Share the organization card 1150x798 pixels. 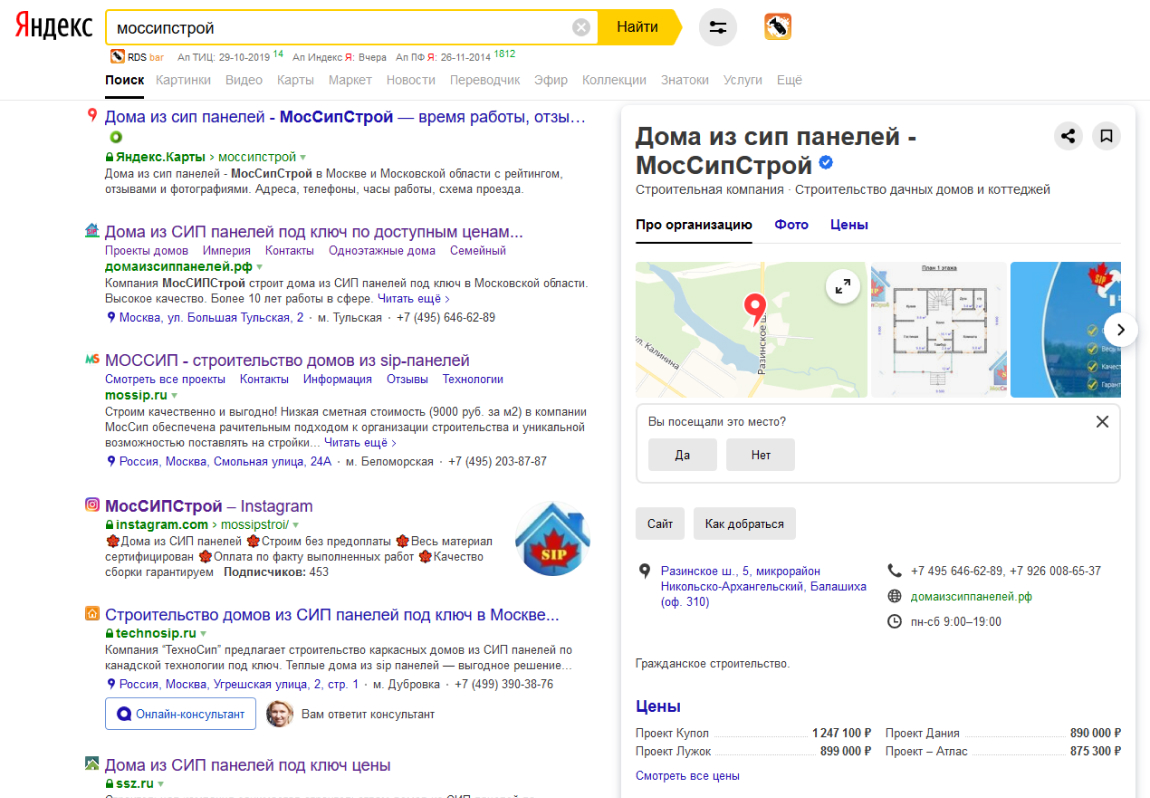click(x=1068, y=136)
